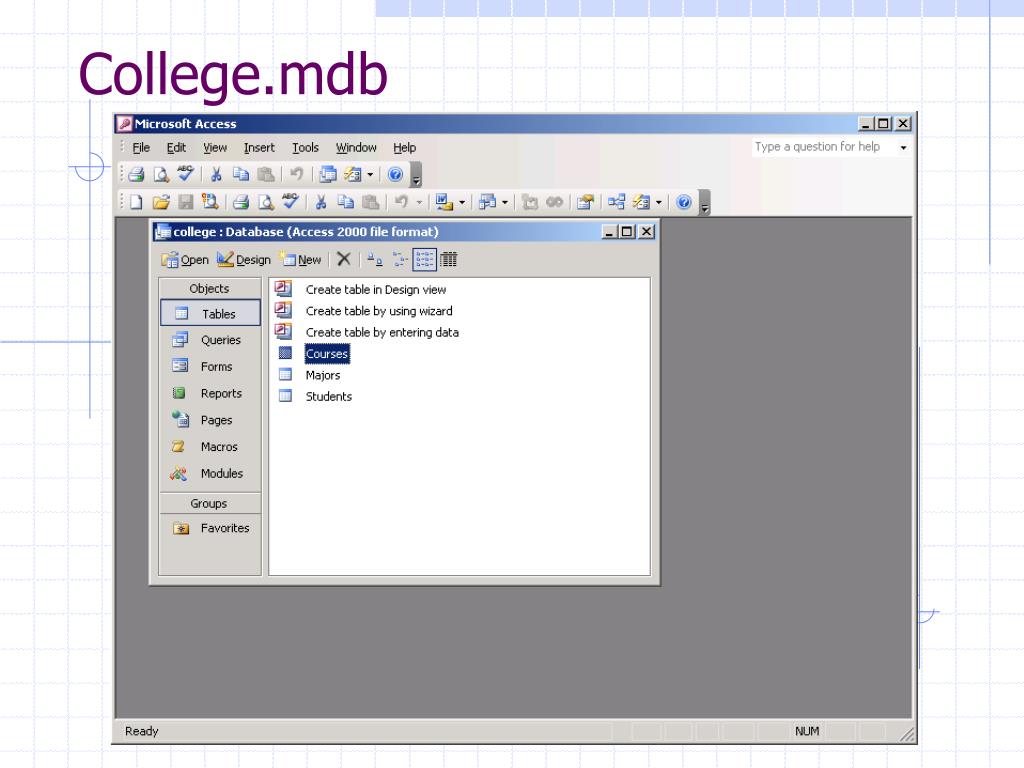Open Toolbar Options at end of short toolbar
1024x768 pixels.
click(x=417, y=175)
